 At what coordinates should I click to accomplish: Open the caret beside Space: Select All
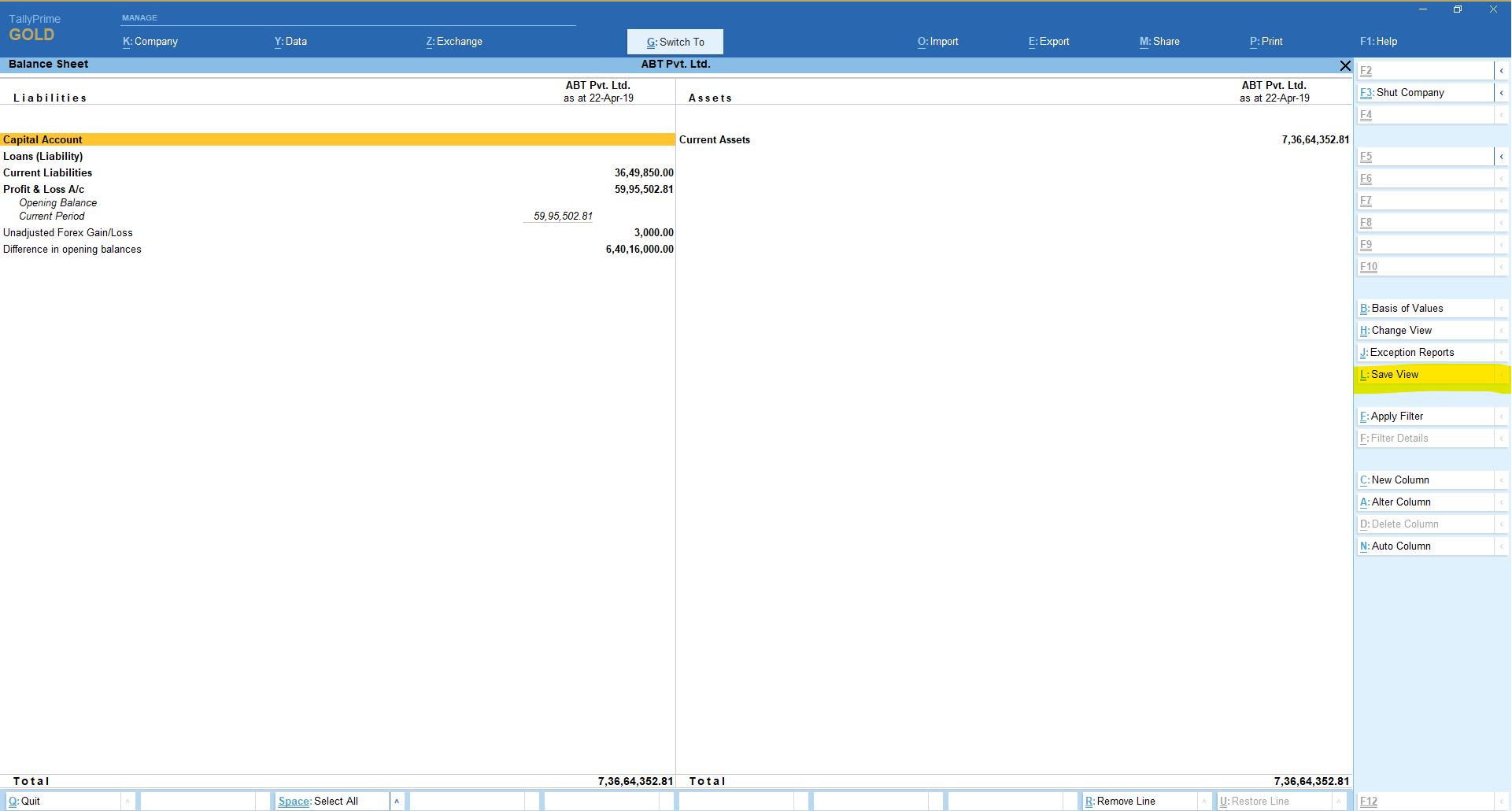tap(397, 802)
